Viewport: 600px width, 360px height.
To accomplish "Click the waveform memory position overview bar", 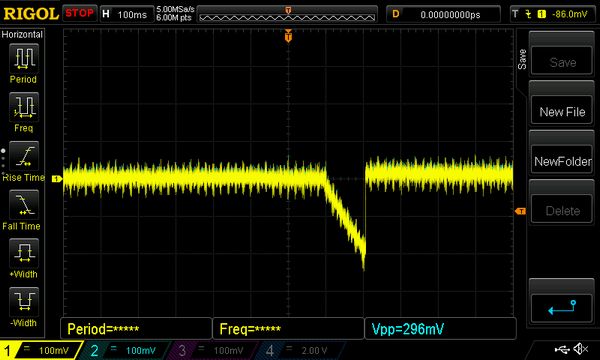I will [287, 15].
